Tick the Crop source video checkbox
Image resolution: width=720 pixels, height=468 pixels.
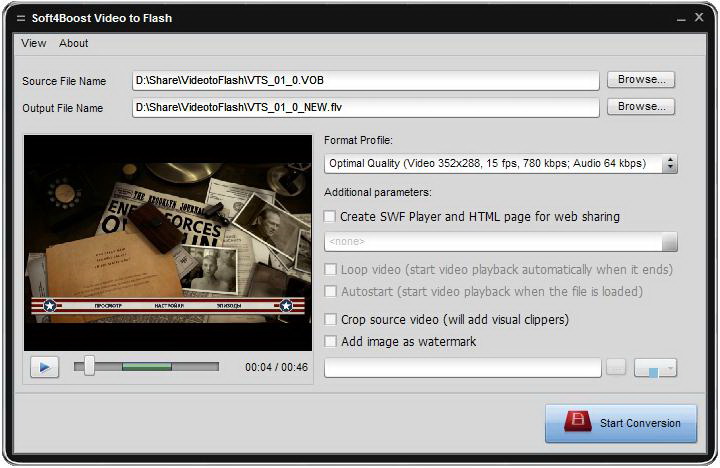coord(330,319)
